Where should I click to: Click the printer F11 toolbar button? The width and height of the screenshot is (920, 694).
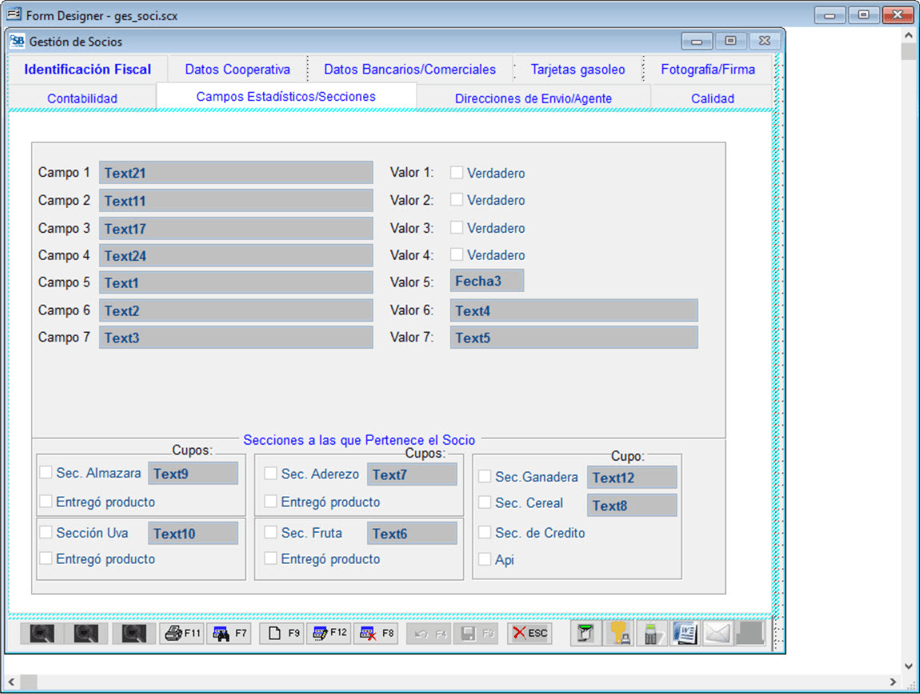182,633
